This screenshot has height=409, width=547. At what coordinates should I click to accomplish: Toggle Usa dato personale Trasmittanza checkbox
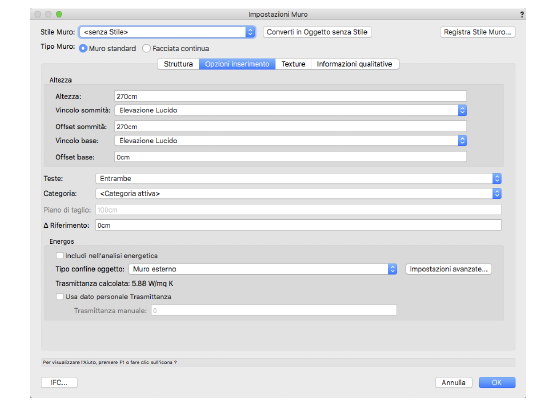click(x=60, y=297)
